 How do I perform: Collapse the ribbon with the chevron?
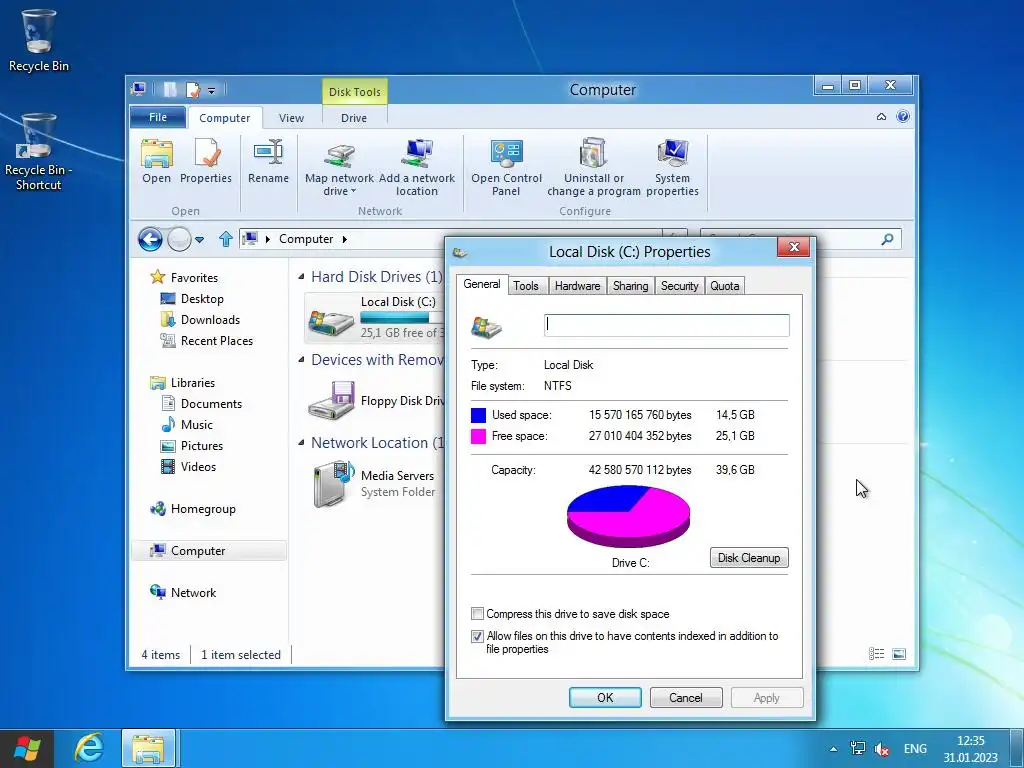881,117
